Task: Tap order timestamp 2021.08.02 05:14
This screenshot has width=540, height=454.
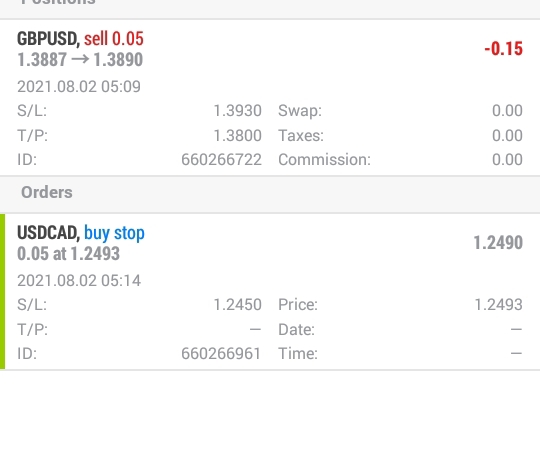Action: point(79,280)
